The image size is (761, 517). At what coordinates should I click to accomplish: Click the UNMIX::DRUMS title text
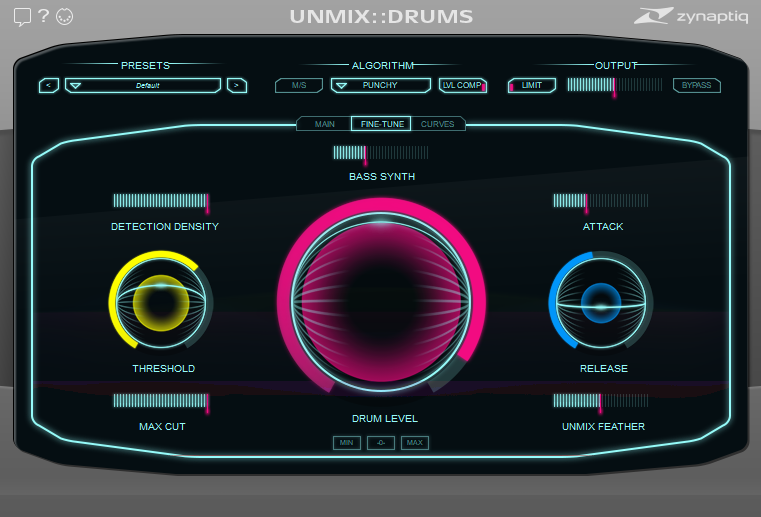(381, 17)
